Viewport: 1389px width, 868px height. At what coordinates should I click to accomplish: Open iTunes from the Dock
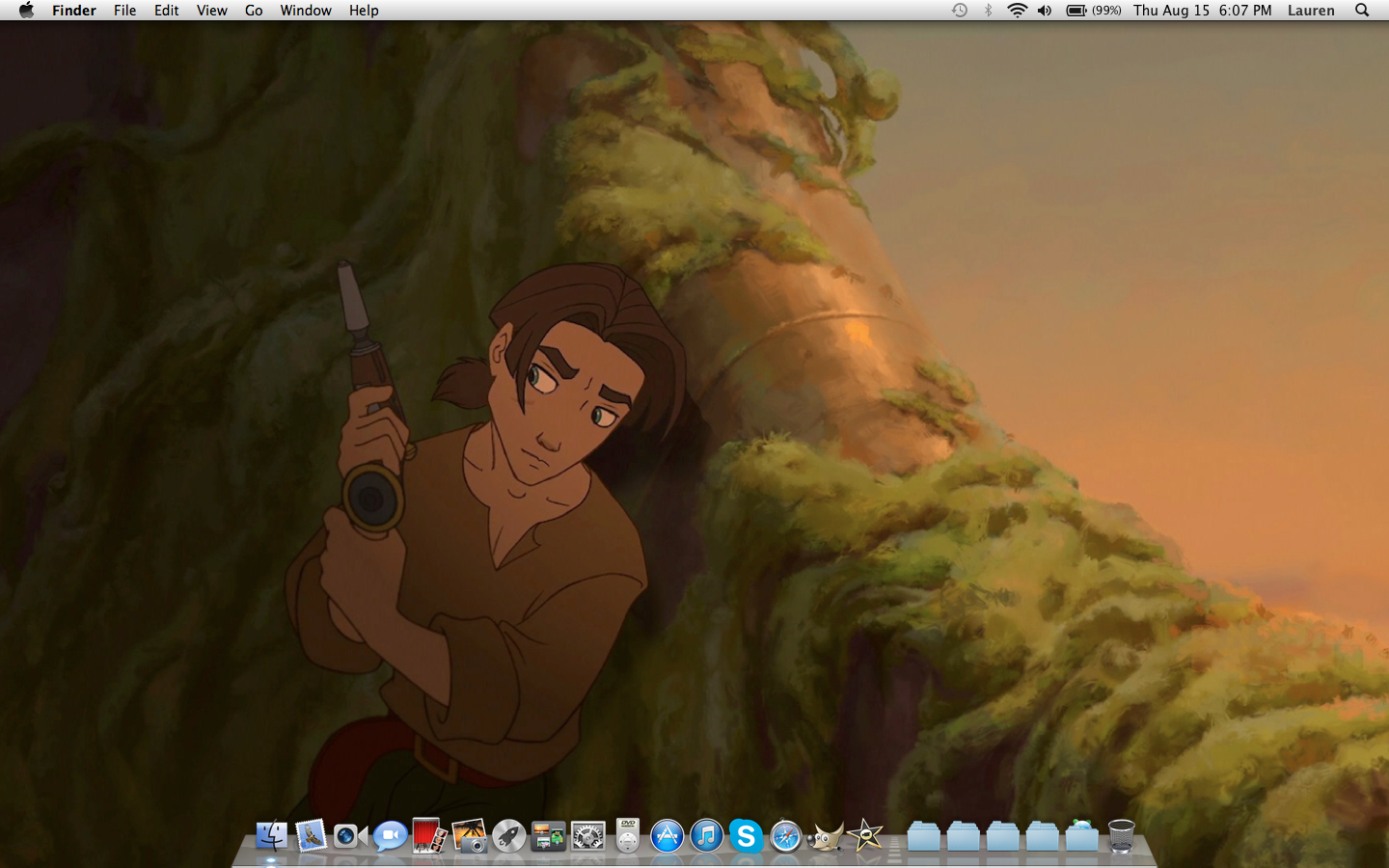tap(706, 835)
